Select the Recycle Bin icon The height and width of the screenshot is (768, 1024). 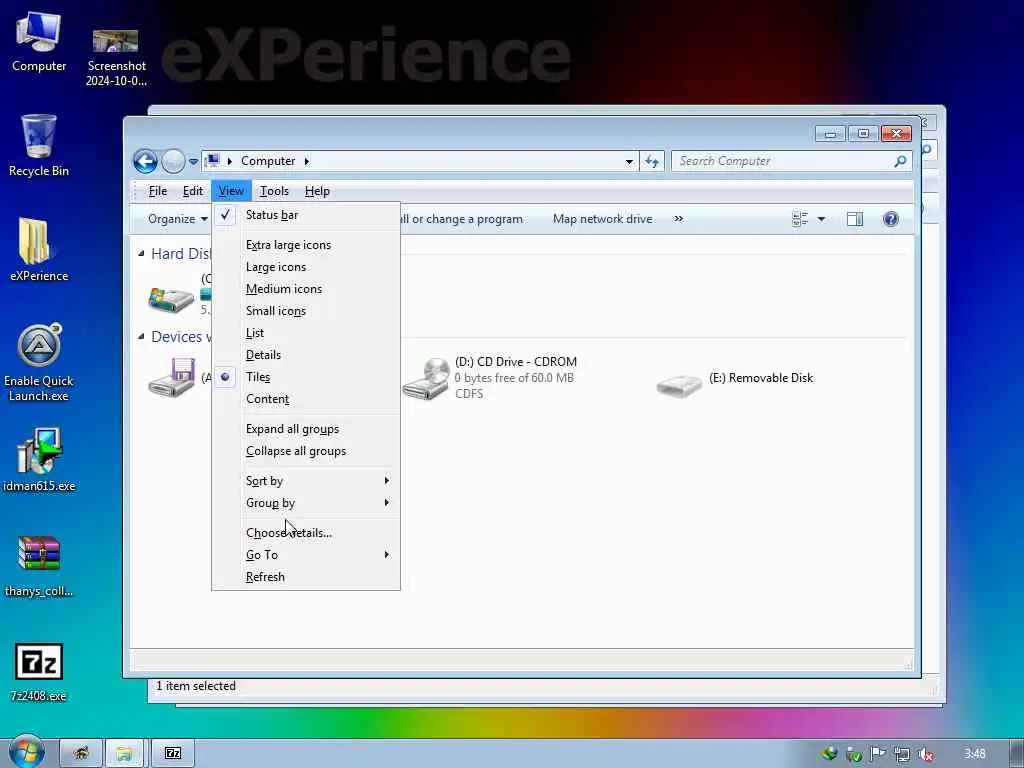coord(39,146)
